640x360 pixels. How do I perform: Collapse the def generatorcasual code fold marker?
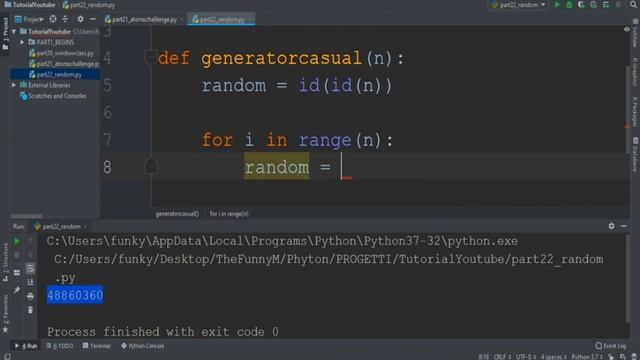[x=151, y=58]
